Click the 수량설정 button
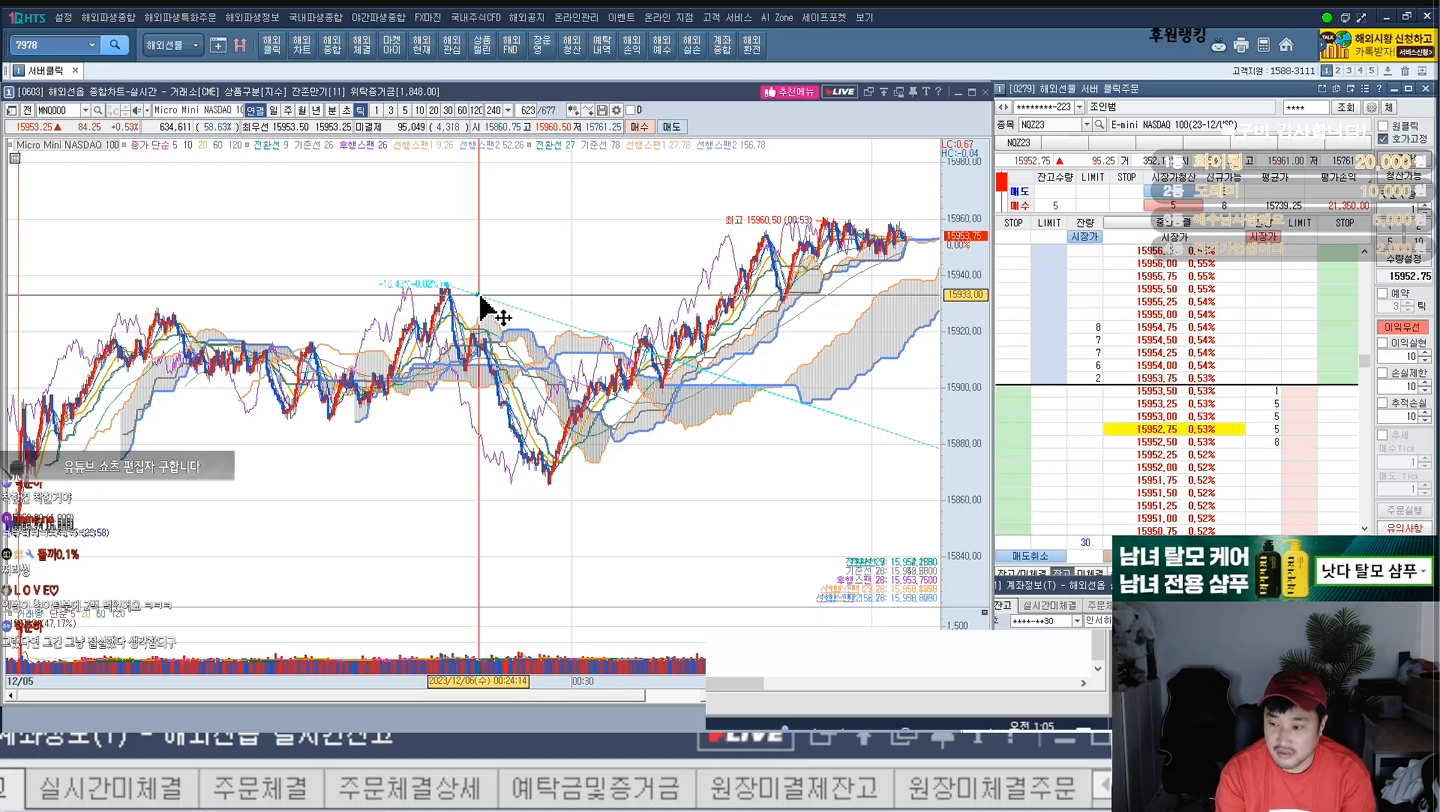1440x812 pixels. (x=1404, y=258)
